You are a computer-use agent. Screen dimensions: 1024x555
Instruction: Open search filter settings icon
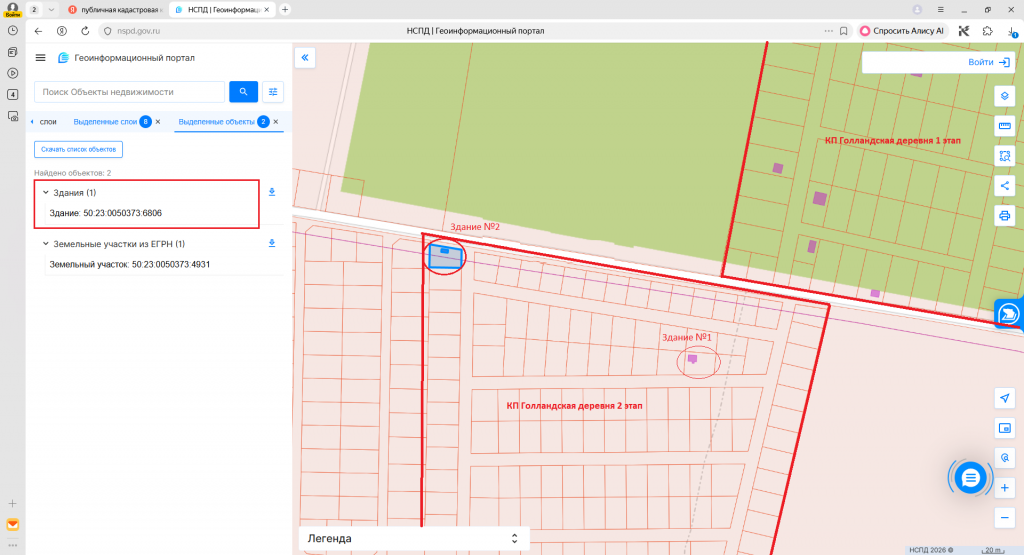click(273, 92)
